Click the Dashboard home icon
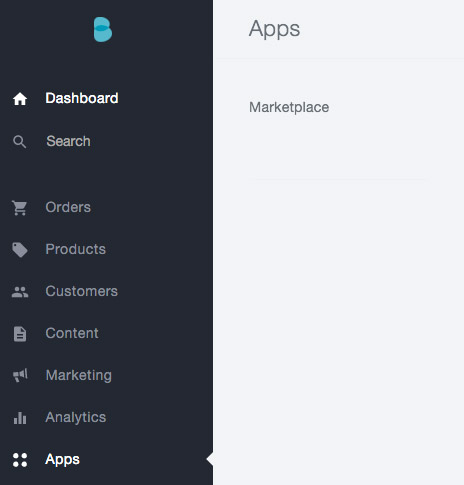The image size is (464, 485). click(x=20, y=99)
